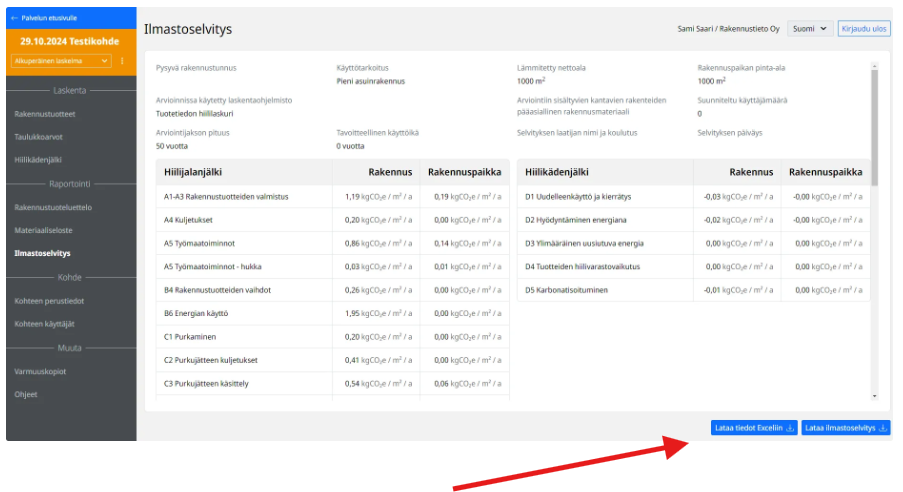Click the Hiilijalanjälki table header
903x492 pixels.
coord(193,172)
